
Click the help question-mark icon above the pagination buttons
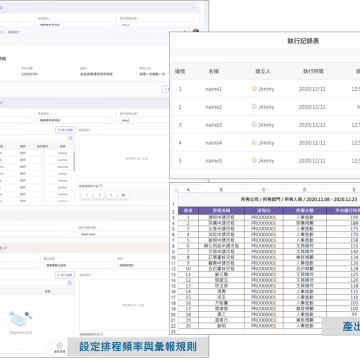pos(101,186)
